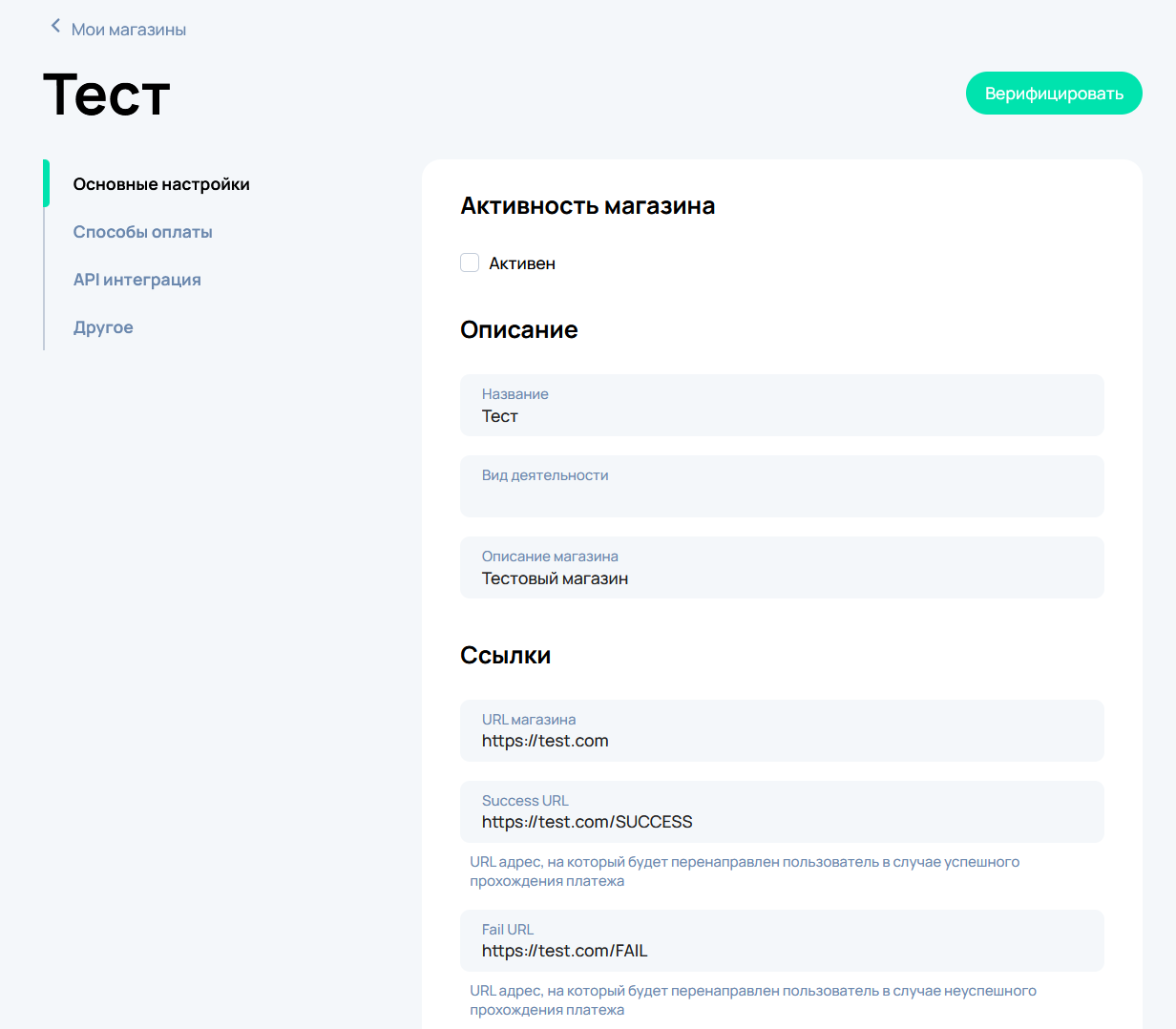
Task: Switch to the Способы оплаты tab
Action: [142, 232]
